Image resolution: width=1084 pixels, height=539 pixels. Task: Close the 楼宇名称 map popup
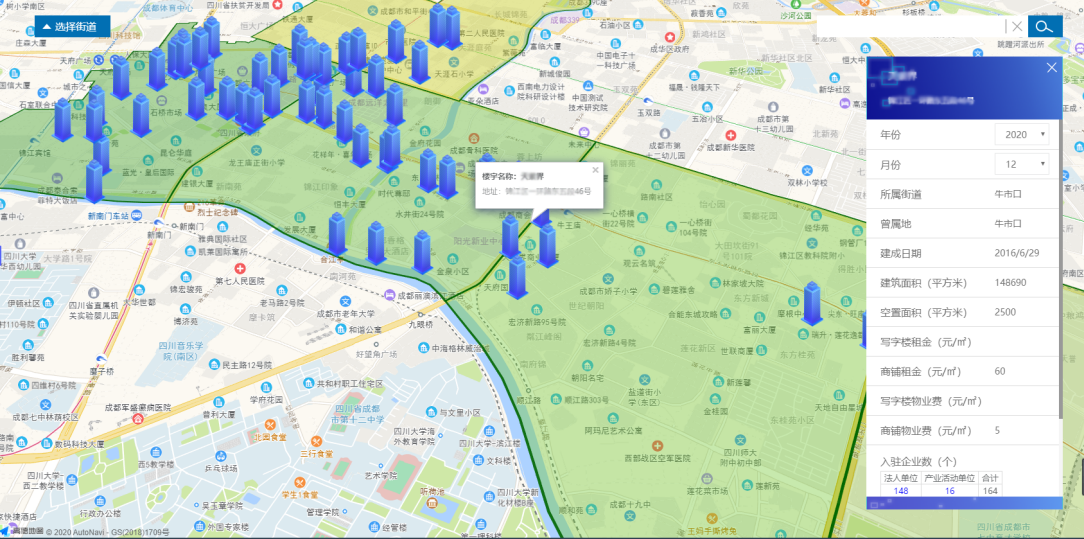tap(595, 170)
